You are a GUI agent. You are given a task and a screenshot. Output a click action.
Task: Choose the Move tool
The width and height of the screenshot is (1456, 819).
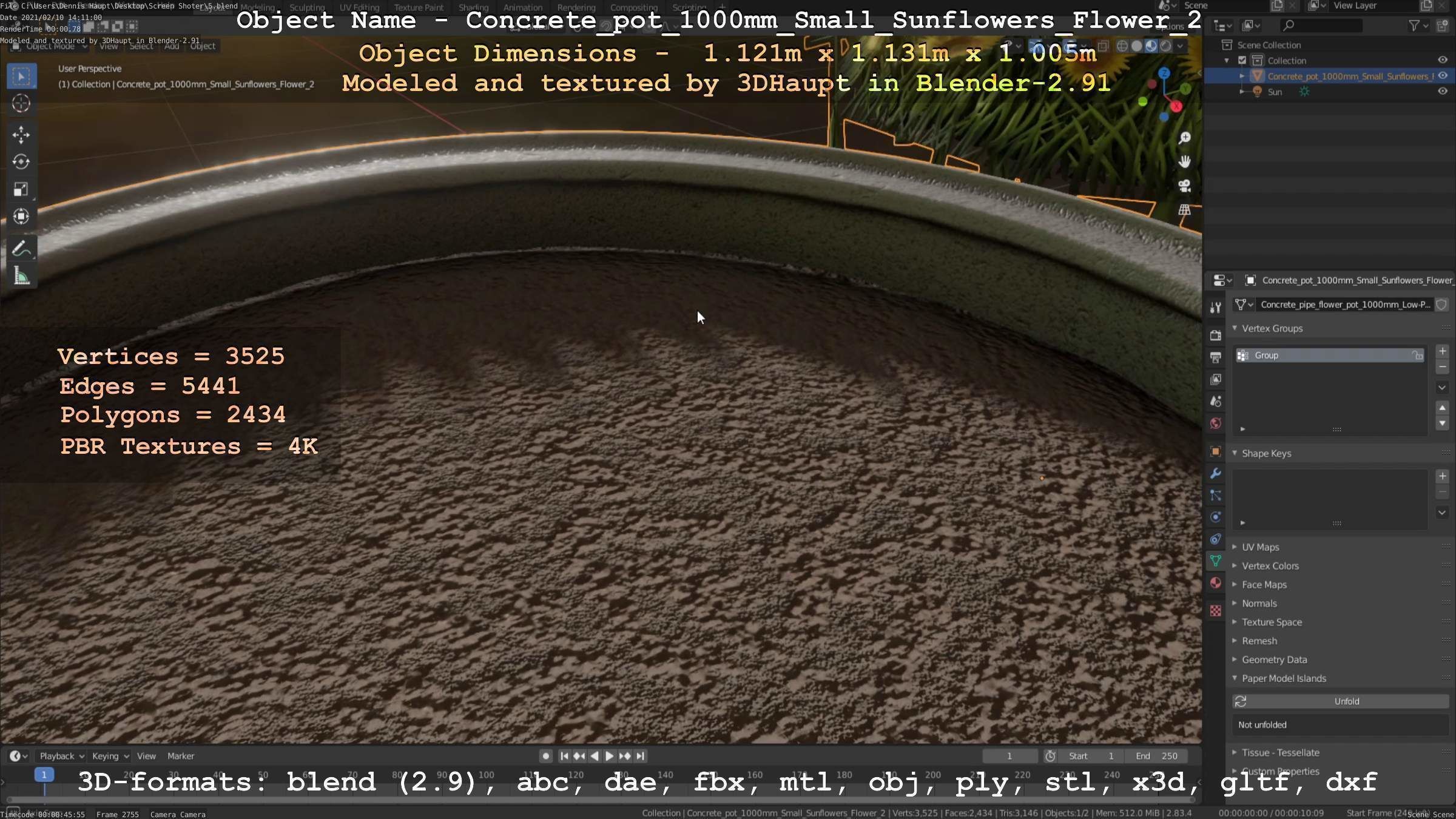[21, 134]
